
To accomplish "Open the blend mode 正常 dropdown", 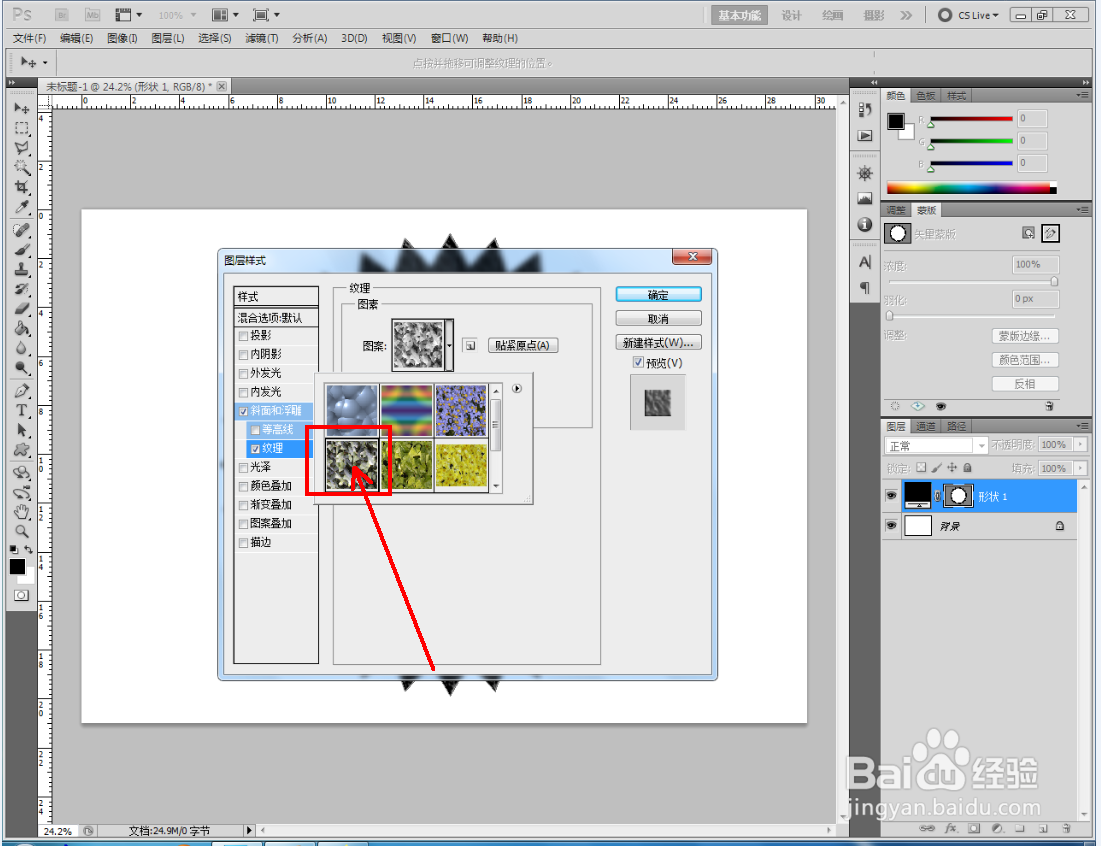I will tap(936, 445).
